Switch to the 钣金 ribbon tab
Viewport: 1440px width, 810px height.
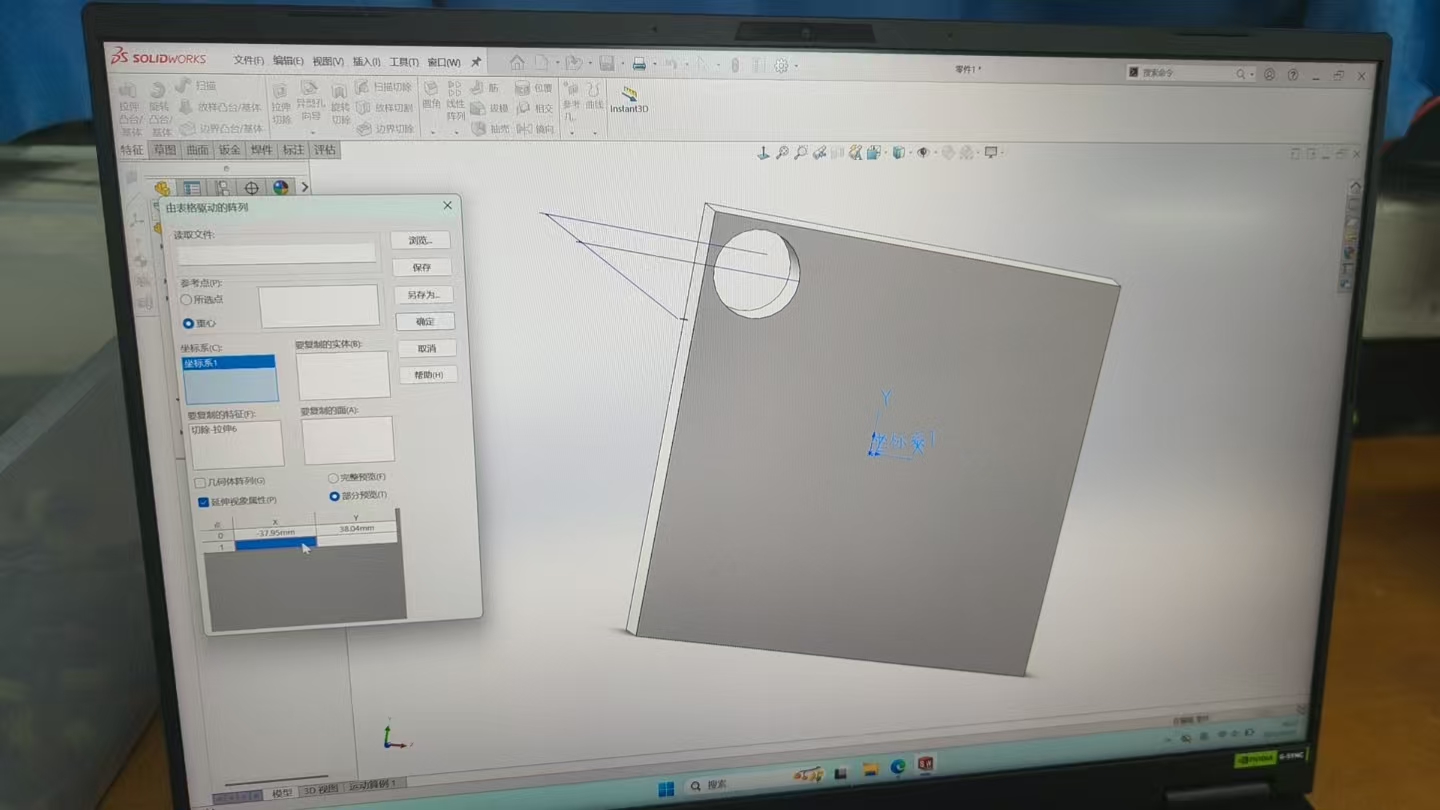coord(229,150)
